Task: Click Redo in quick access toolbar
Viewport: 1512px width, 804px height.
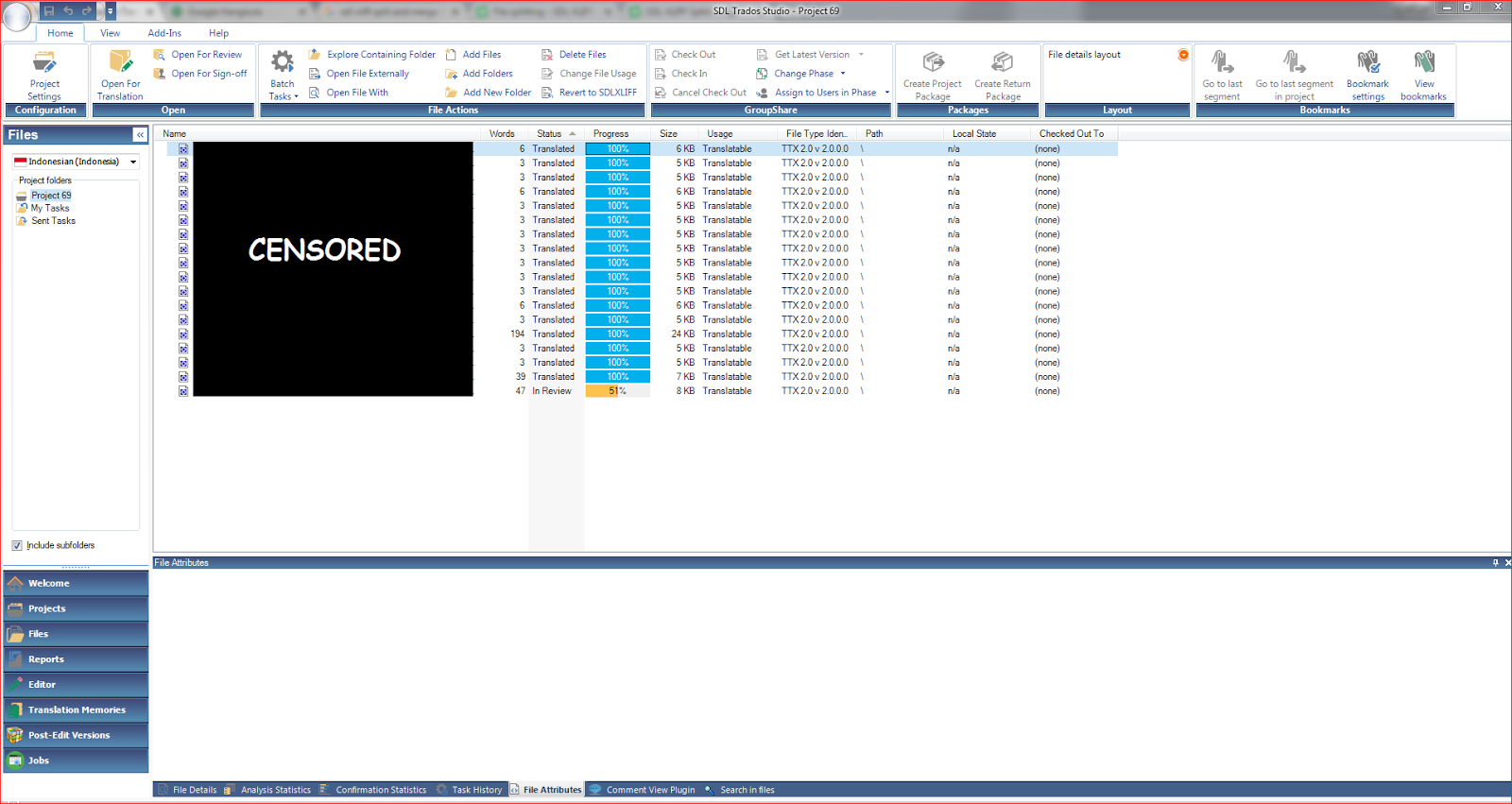Action: [87, 11]
